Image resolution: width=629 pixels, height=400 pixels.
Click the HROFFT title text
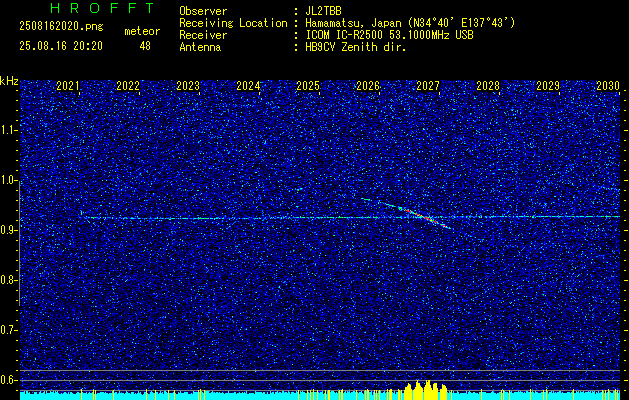click(x=102, y=8)
